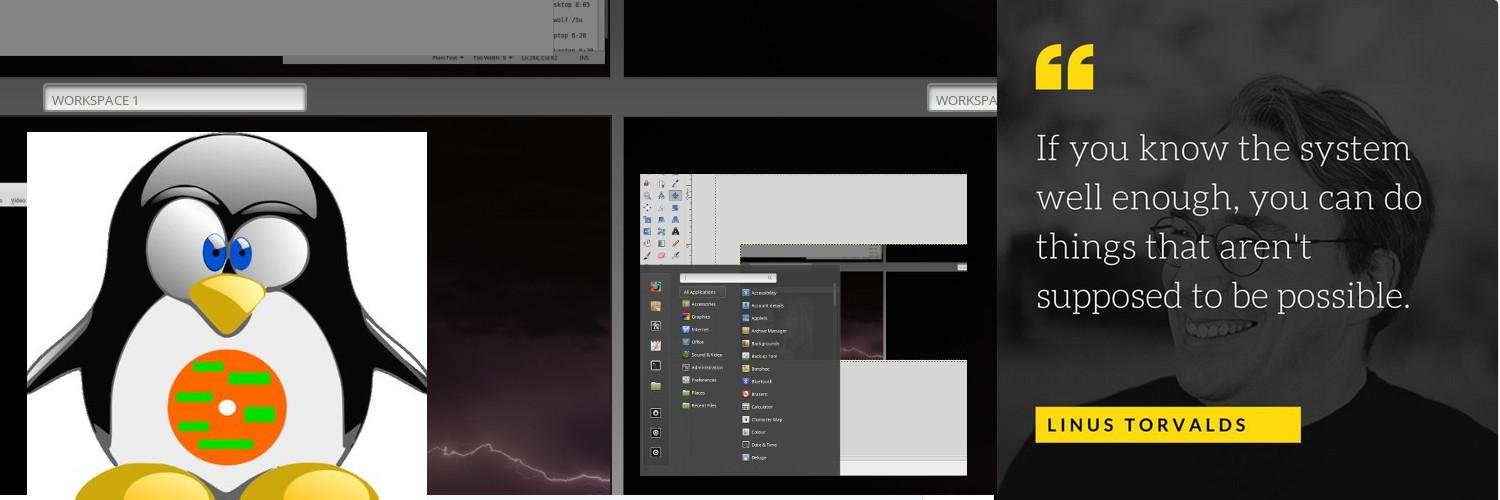This screenshot has width=1500, height=500.
Task: Launch Archive Manager from the list
Action: click(765, 331)
